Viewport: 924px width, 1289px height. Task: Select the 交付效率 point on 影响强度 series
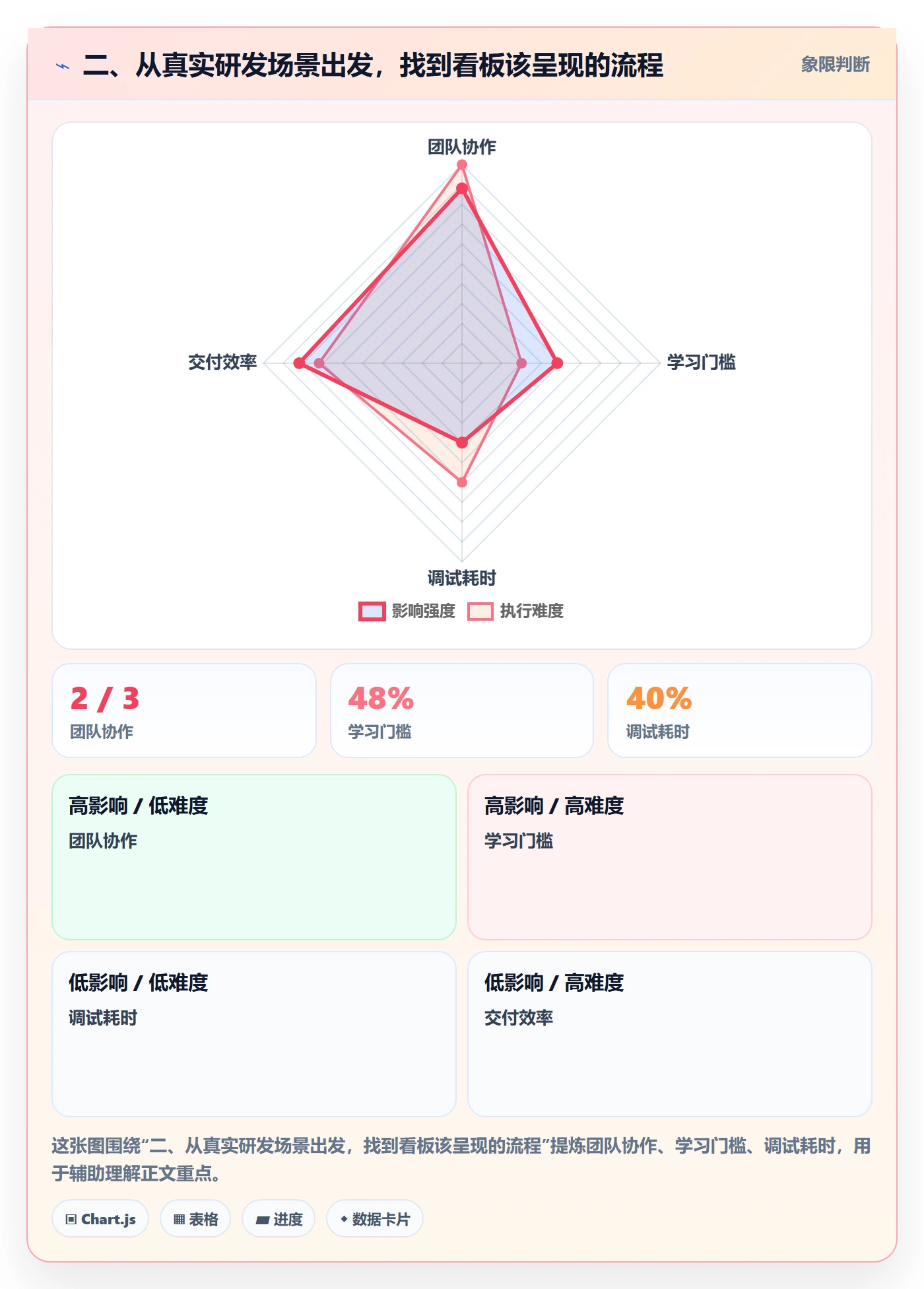pyautogui.click(x=300, y=363)
